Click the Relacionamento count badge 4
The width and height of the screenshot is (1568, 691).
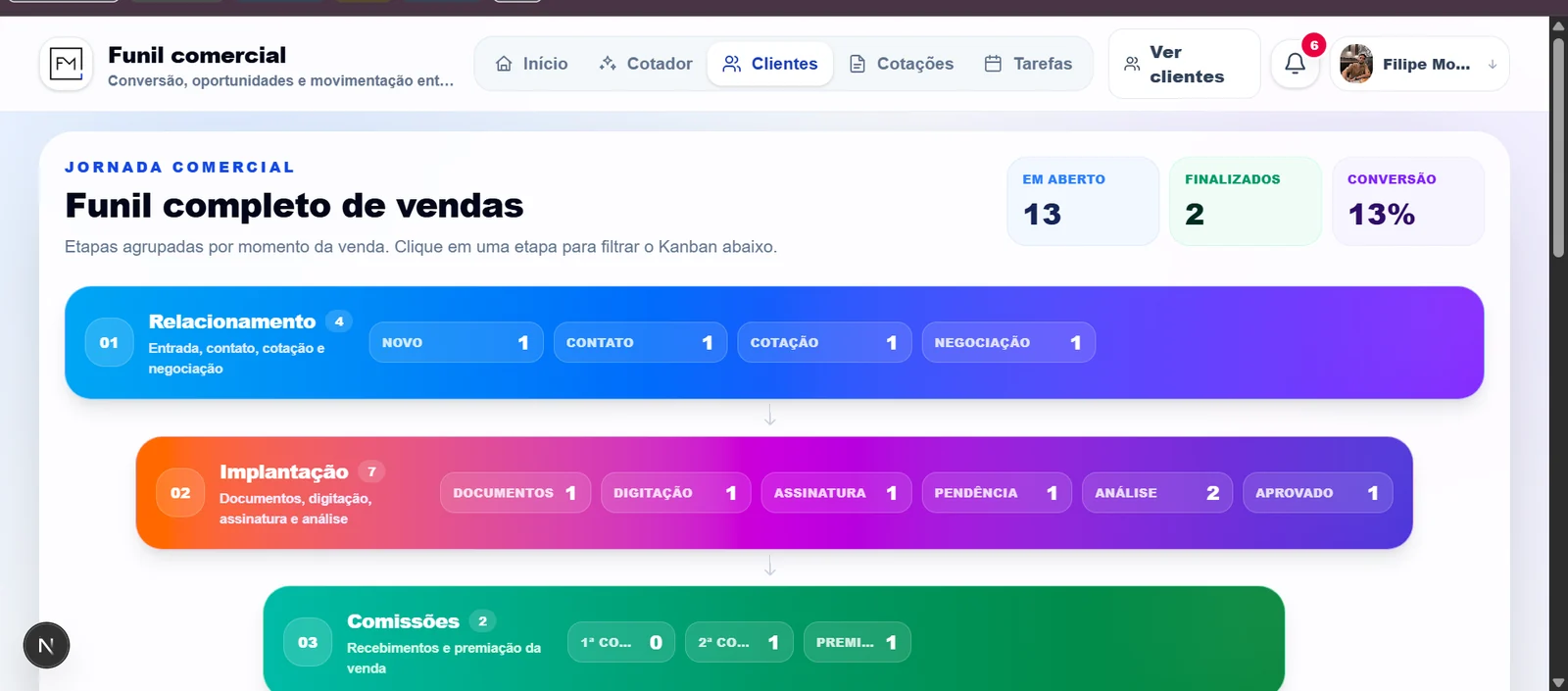339,321
